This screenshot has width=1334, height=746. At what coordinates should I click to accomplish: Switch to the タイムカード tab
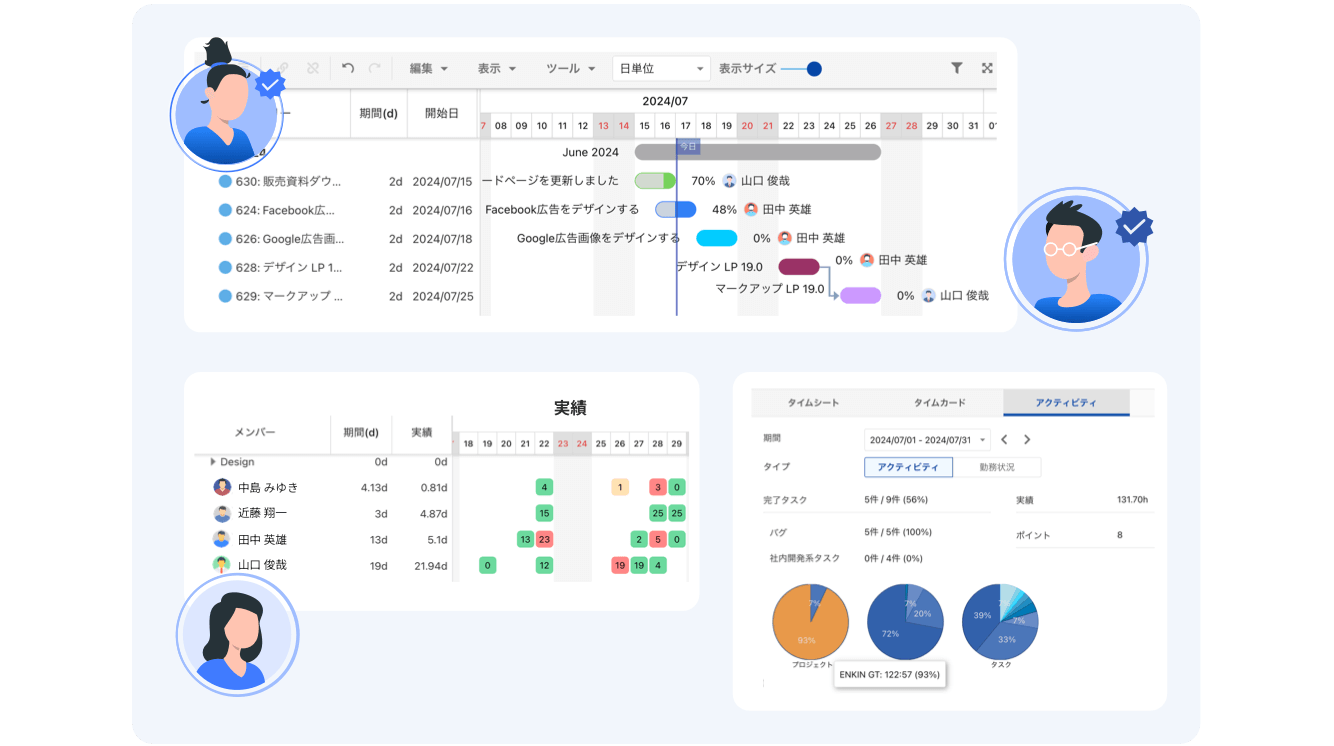(x=940, y=403)
